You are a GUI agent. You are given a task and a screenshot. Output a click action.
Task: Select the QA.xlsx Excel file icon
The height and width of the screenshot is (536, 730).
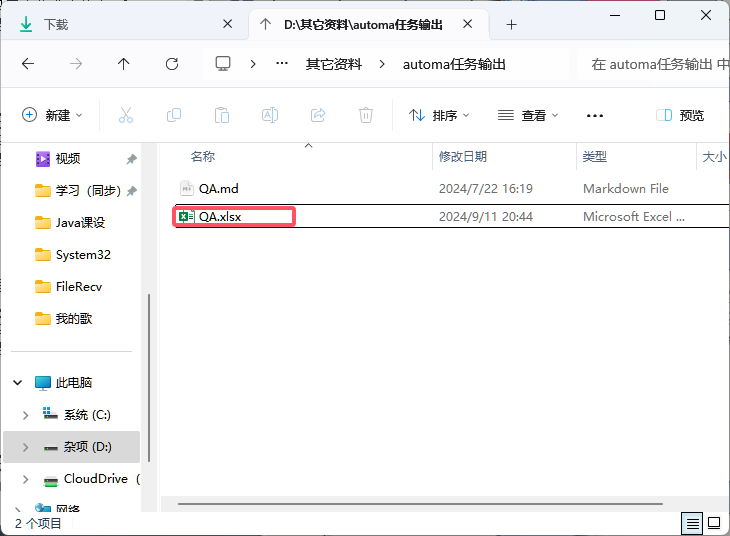click(x=187, y=217)
